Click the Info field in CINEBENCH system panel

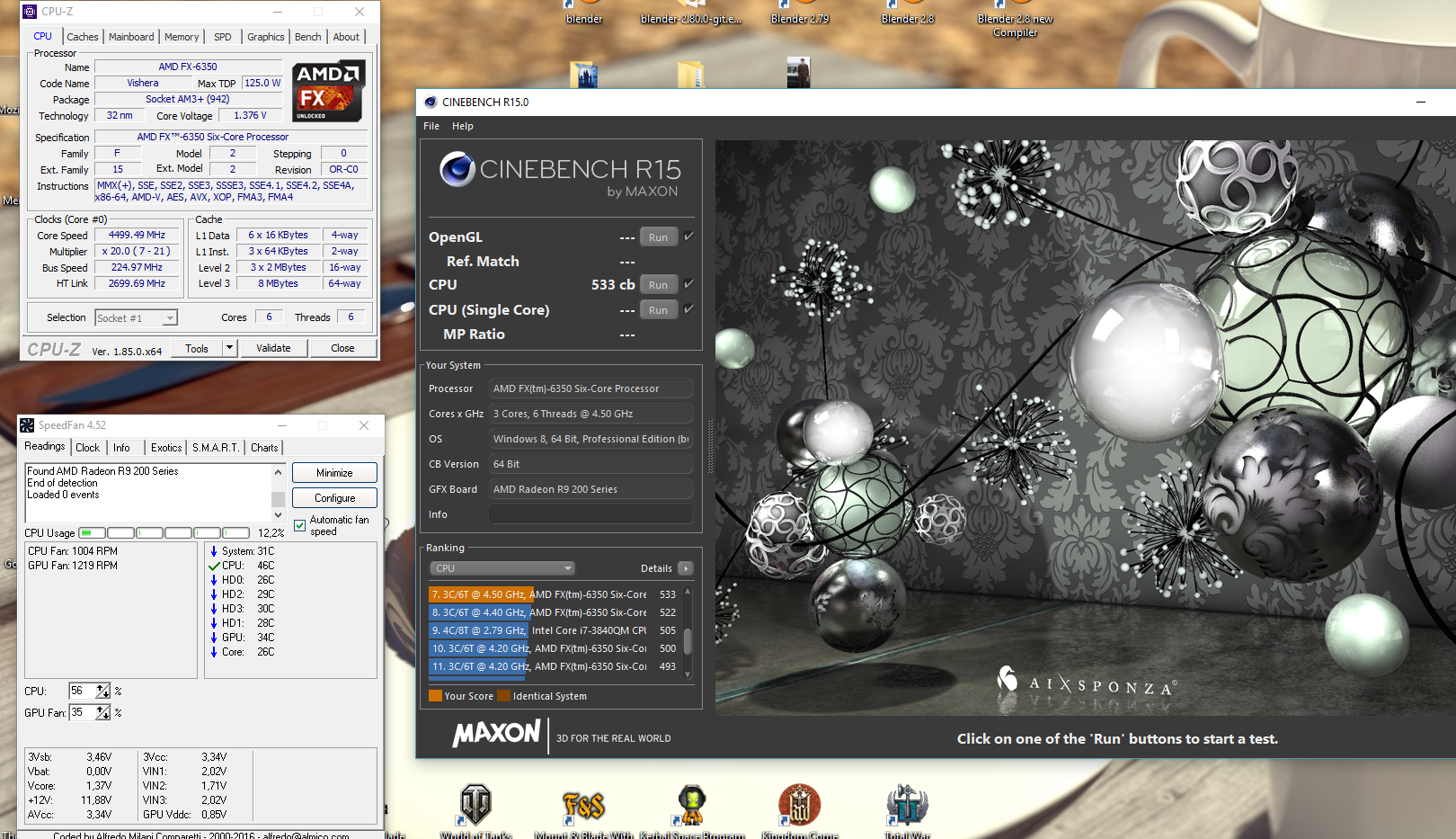590,514
